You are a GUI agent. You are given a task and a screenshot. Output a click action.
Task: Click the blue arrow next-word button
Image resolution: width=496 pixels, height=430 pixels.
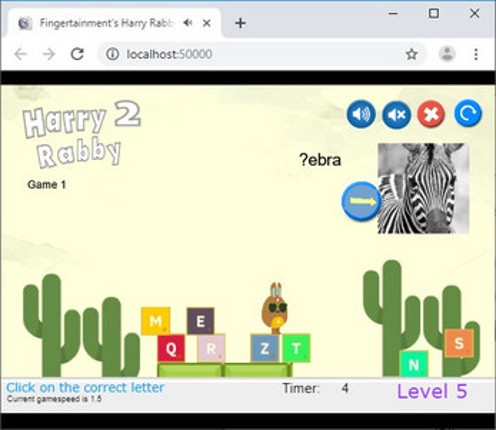pyautogui.click(x=362, y=201)
